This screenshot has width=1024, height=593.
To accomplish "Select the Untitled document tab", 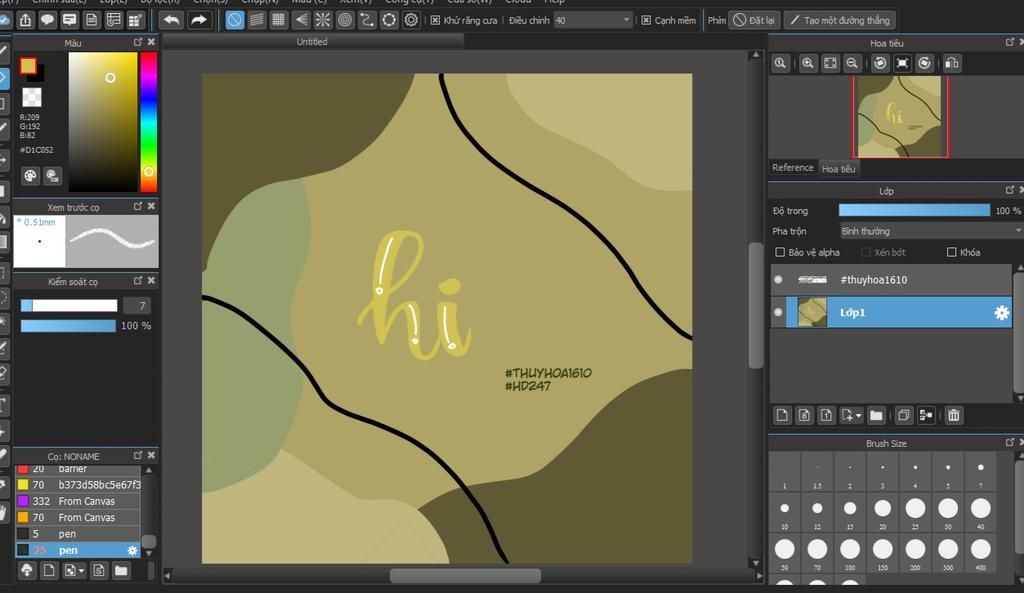I will (312, 42).
